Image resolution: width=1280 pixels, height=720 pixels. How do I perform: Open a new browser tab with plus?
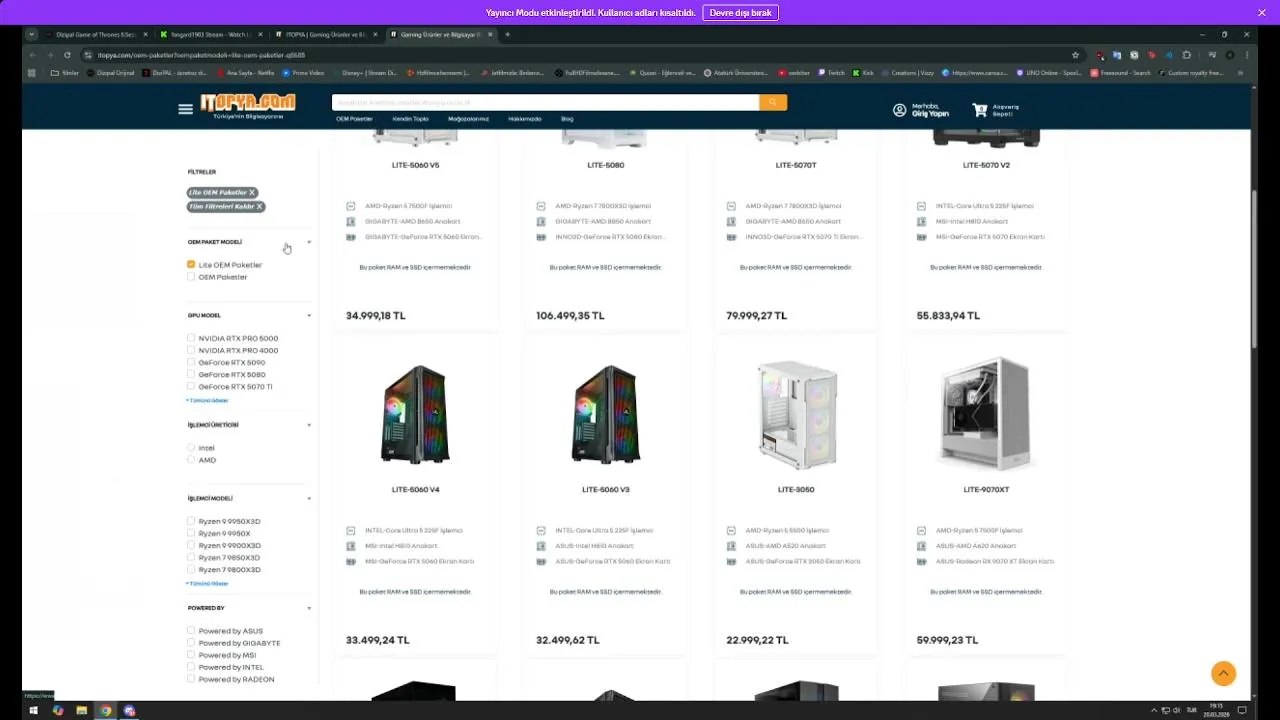507,34
